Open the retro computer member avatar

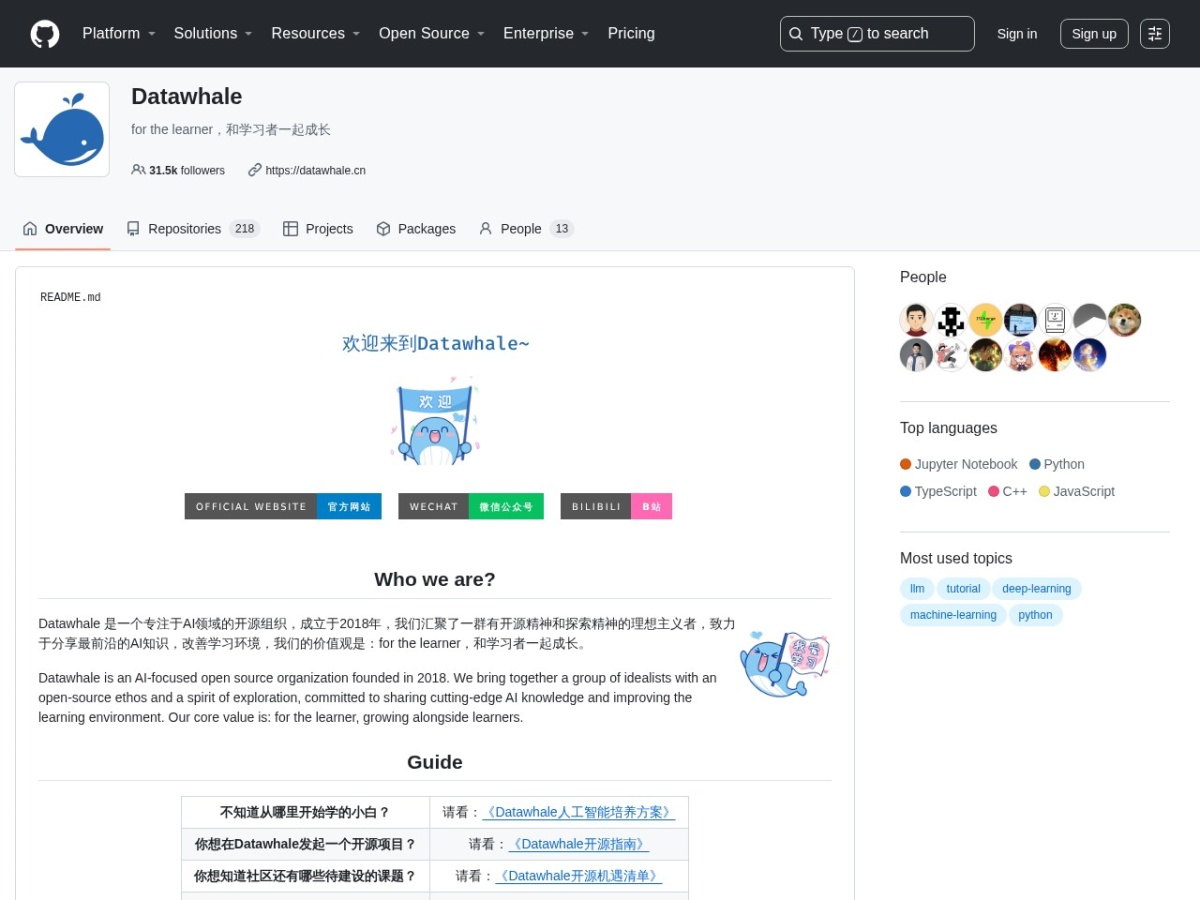click(1055, 320)
